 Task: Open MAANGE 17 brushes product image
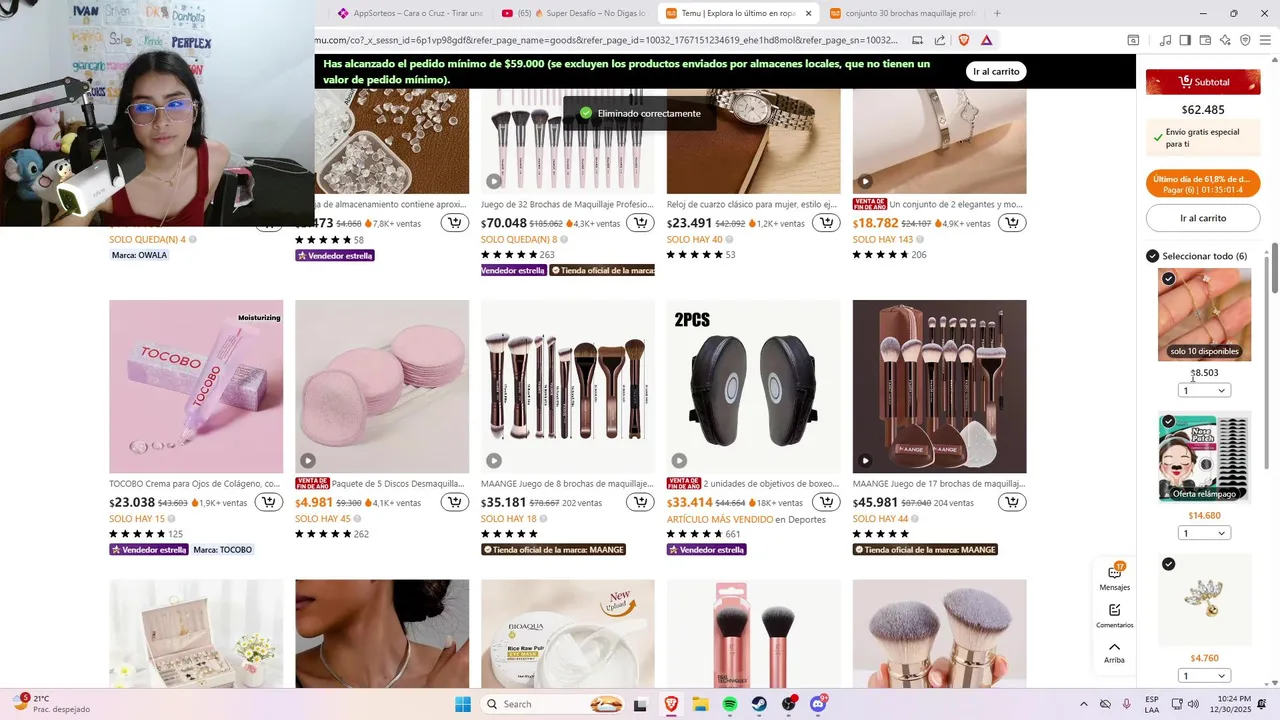(x=939, y=386)
